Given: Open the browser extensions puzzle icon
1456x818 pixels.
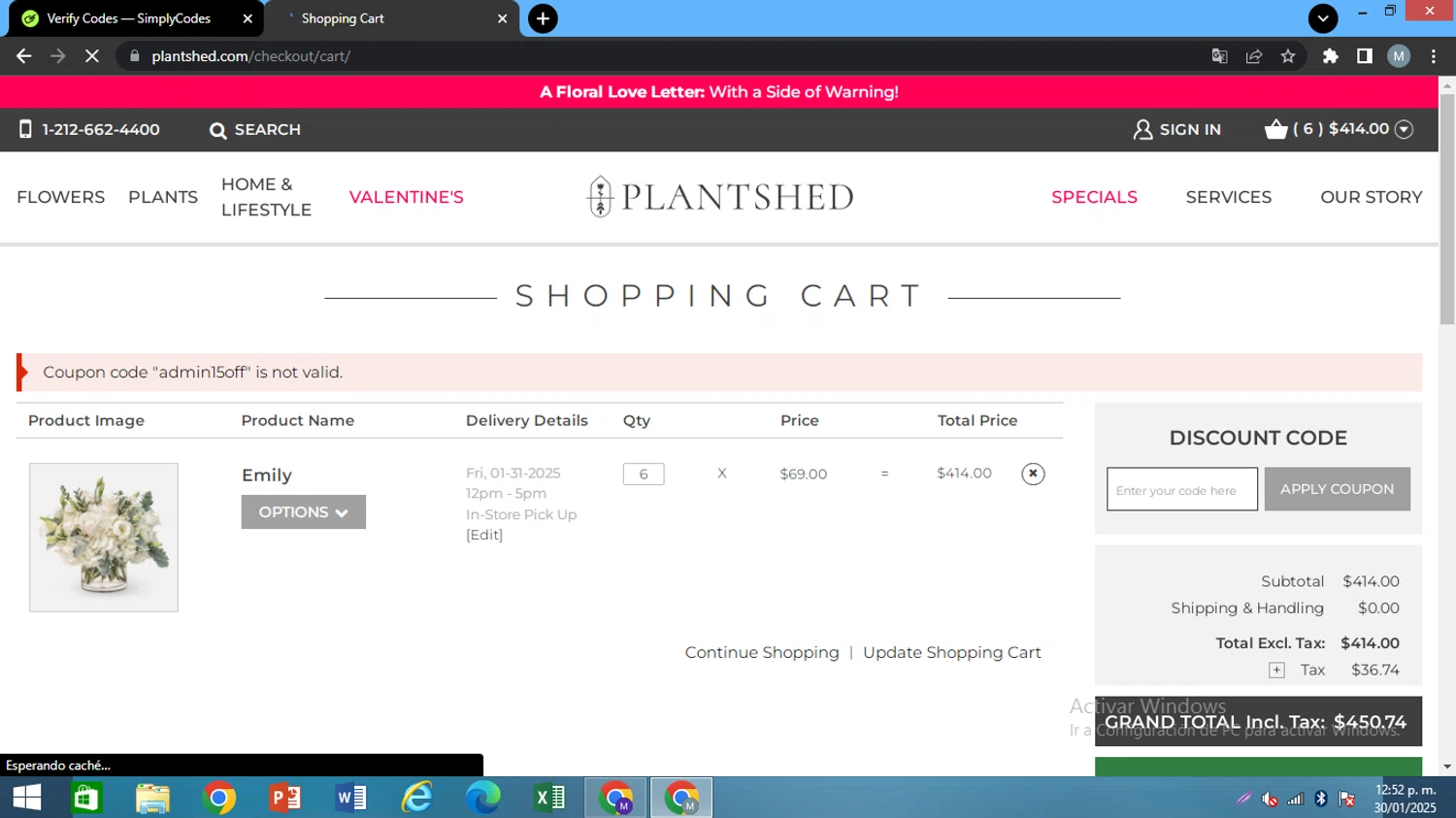Looking at the screenshot, I should (x=1331, y=56).
